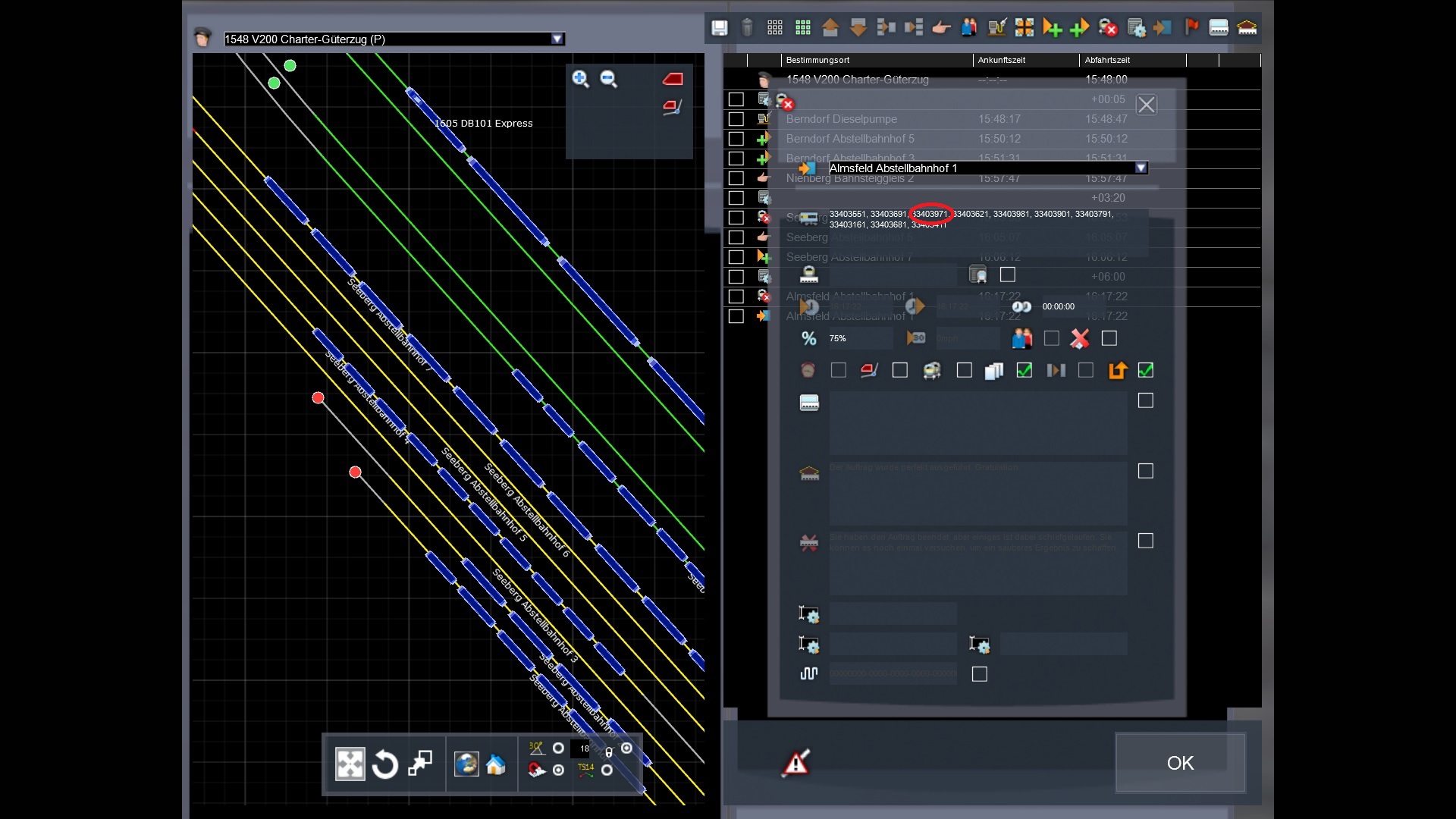
Task: Toggle checkbox beside Nienberg Bahnsteiggleis 2
Action: [736, 178]
